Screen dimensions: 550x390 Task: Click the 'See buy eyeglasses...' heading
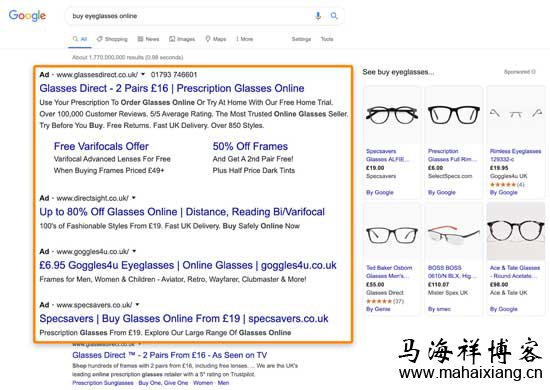tap(398, 72)
